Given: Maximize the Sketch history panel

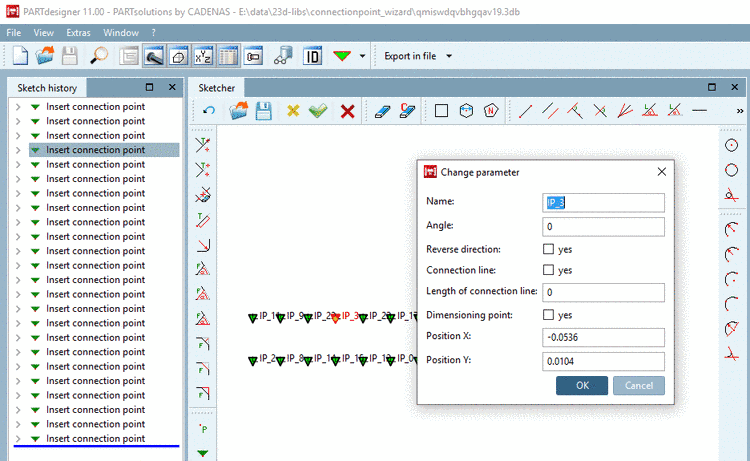Looking at the screenshot, I should click(x=149, y=87).
